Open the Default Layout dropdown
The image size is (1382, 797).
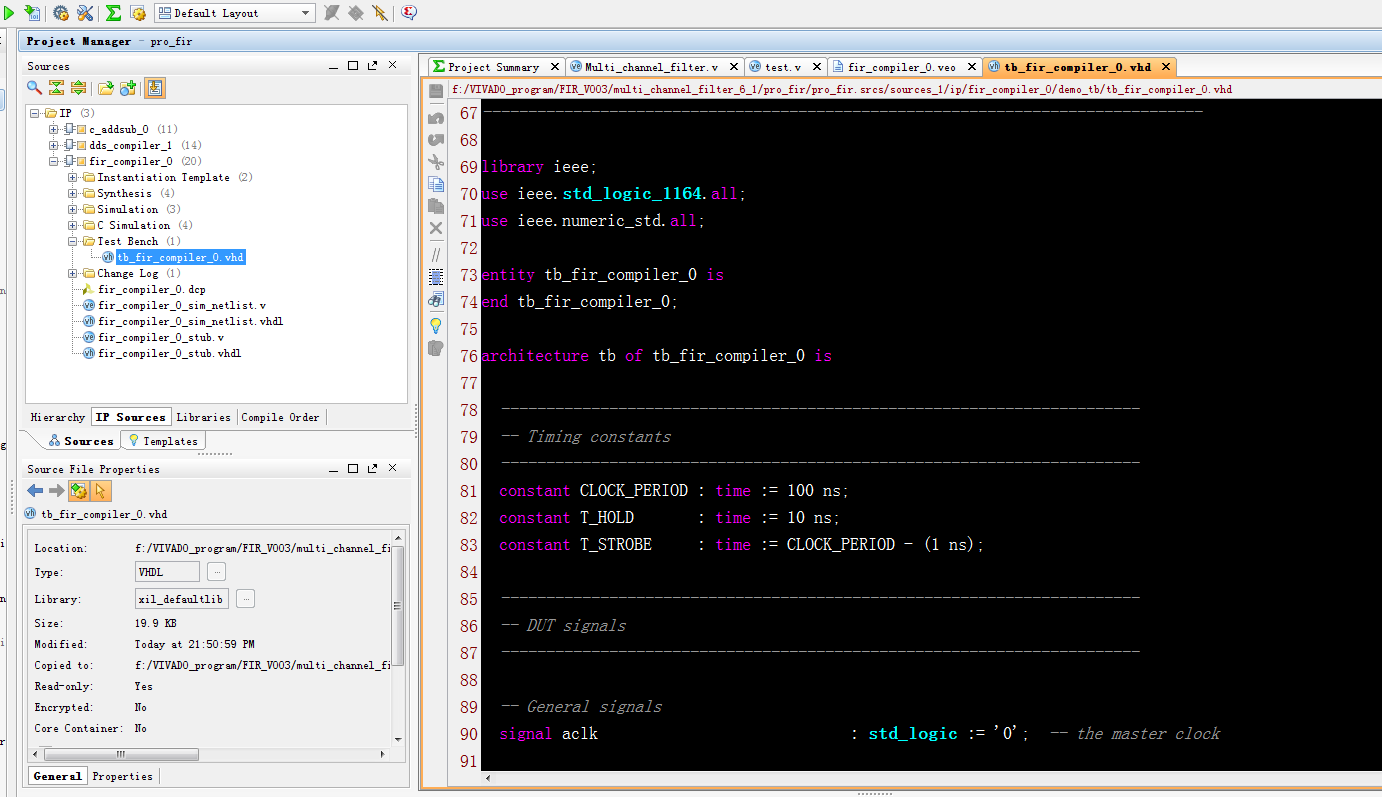pos(305,13)
